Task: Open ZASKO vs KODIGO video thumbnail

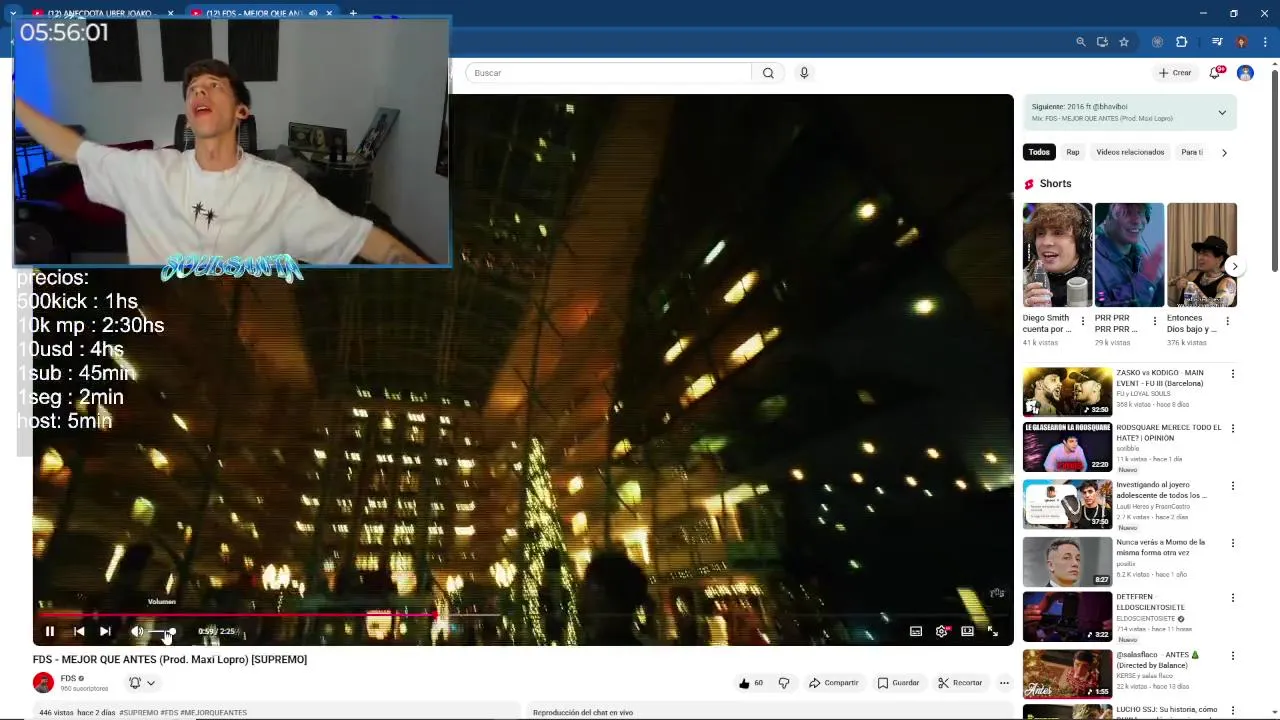Action: [1067, 392]
